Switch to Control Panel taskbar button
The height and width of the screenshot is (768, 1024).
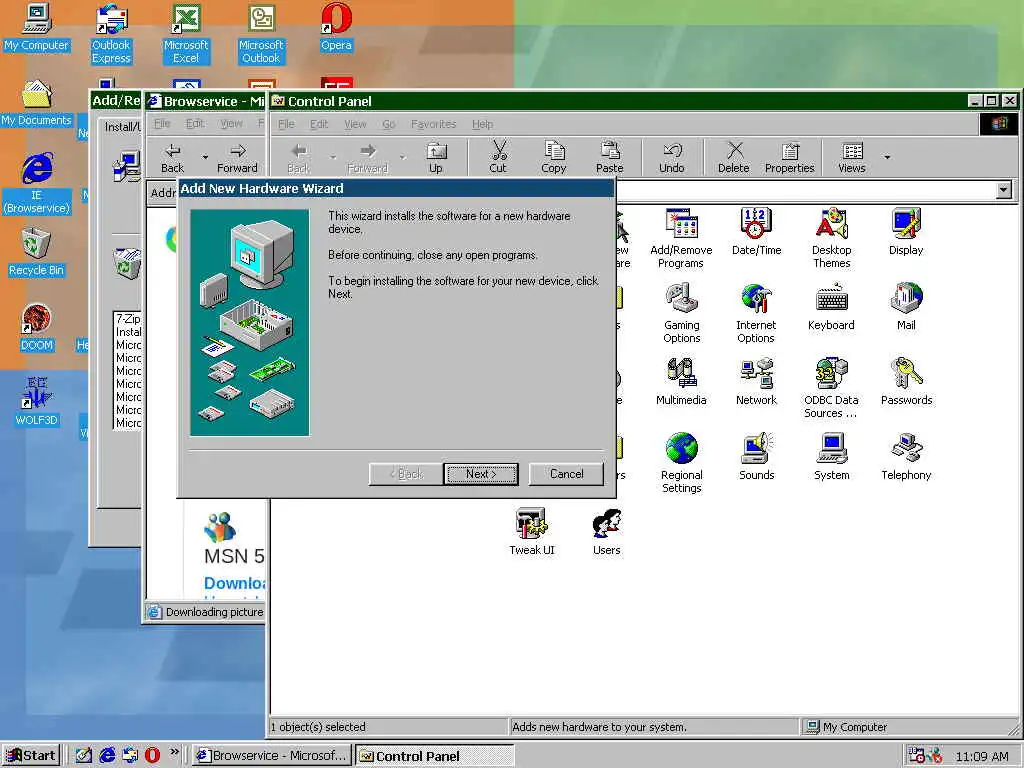click(435, 756)
